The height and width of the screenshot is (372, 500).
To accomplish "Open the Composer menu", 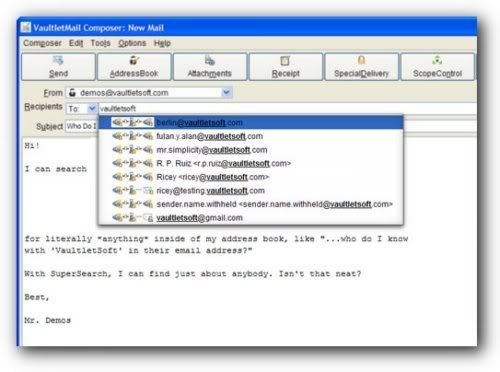I will tap(42, 43).
